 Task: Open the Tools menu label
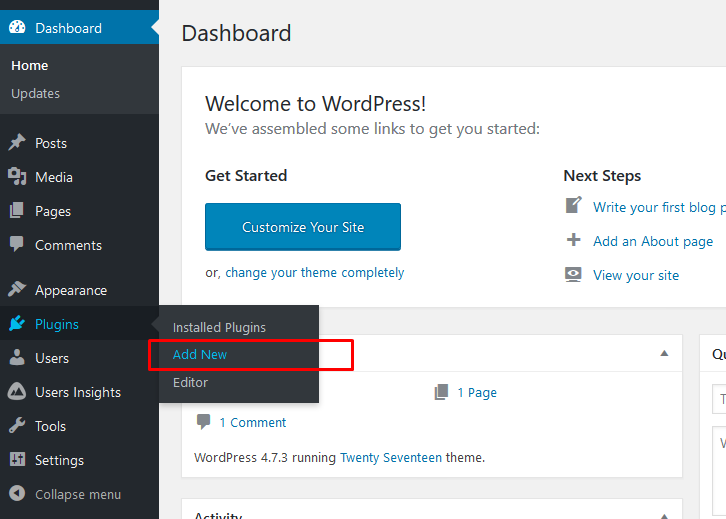point(50,426)
